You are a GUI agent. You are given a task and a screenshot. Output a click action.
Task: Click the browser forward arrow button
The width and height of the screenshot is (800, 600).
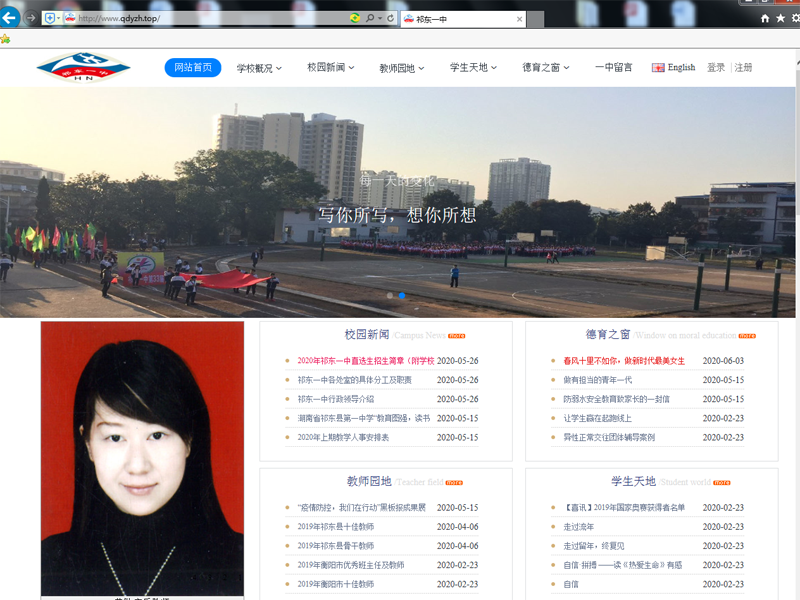31,18
